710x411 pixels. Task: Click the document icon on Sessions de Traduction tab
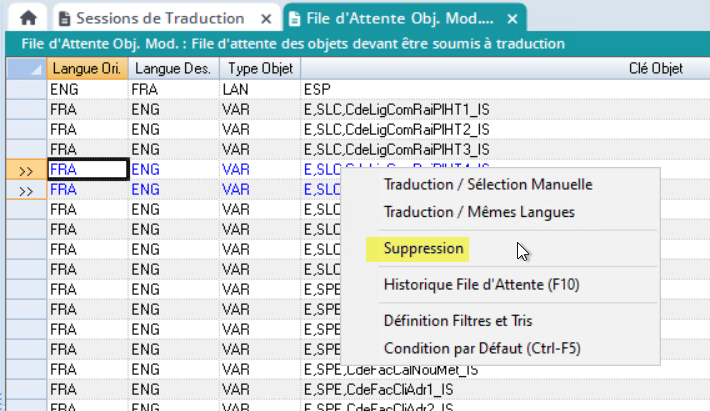(x=65, y=18)
